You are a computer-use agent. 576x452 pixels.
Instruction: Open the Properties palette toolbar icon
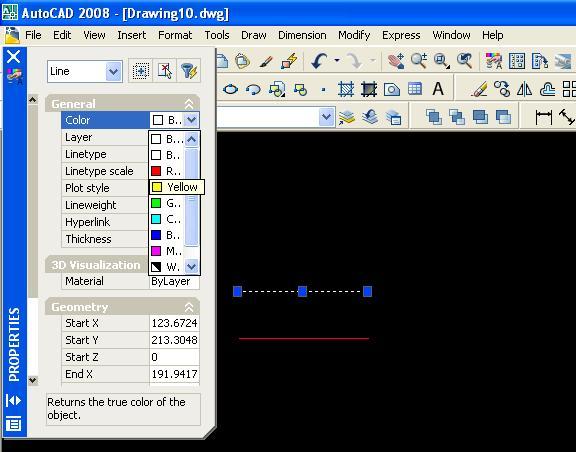[494, 61]
